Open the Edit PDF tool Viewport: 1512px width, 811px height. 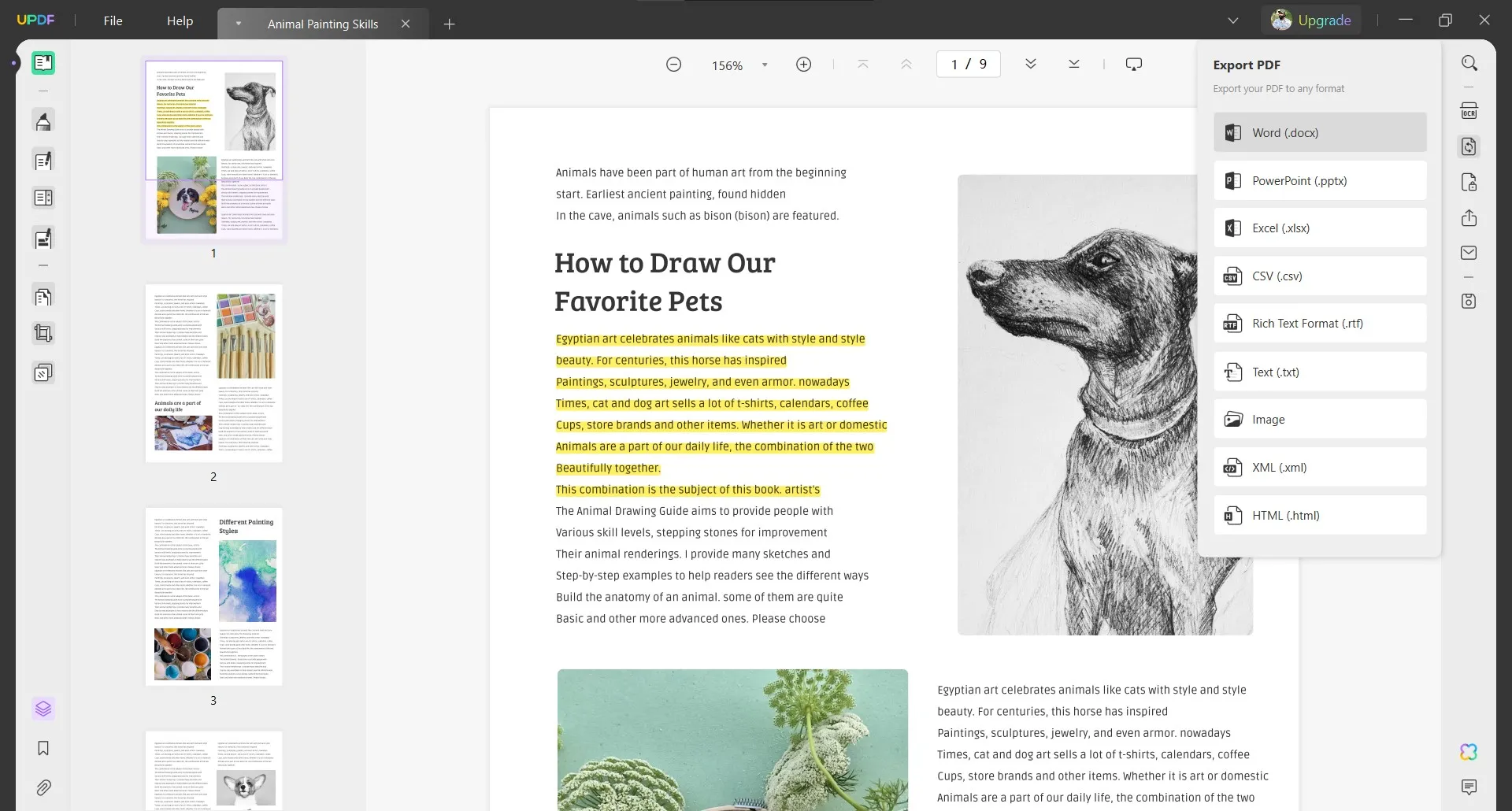pos(43,161)
